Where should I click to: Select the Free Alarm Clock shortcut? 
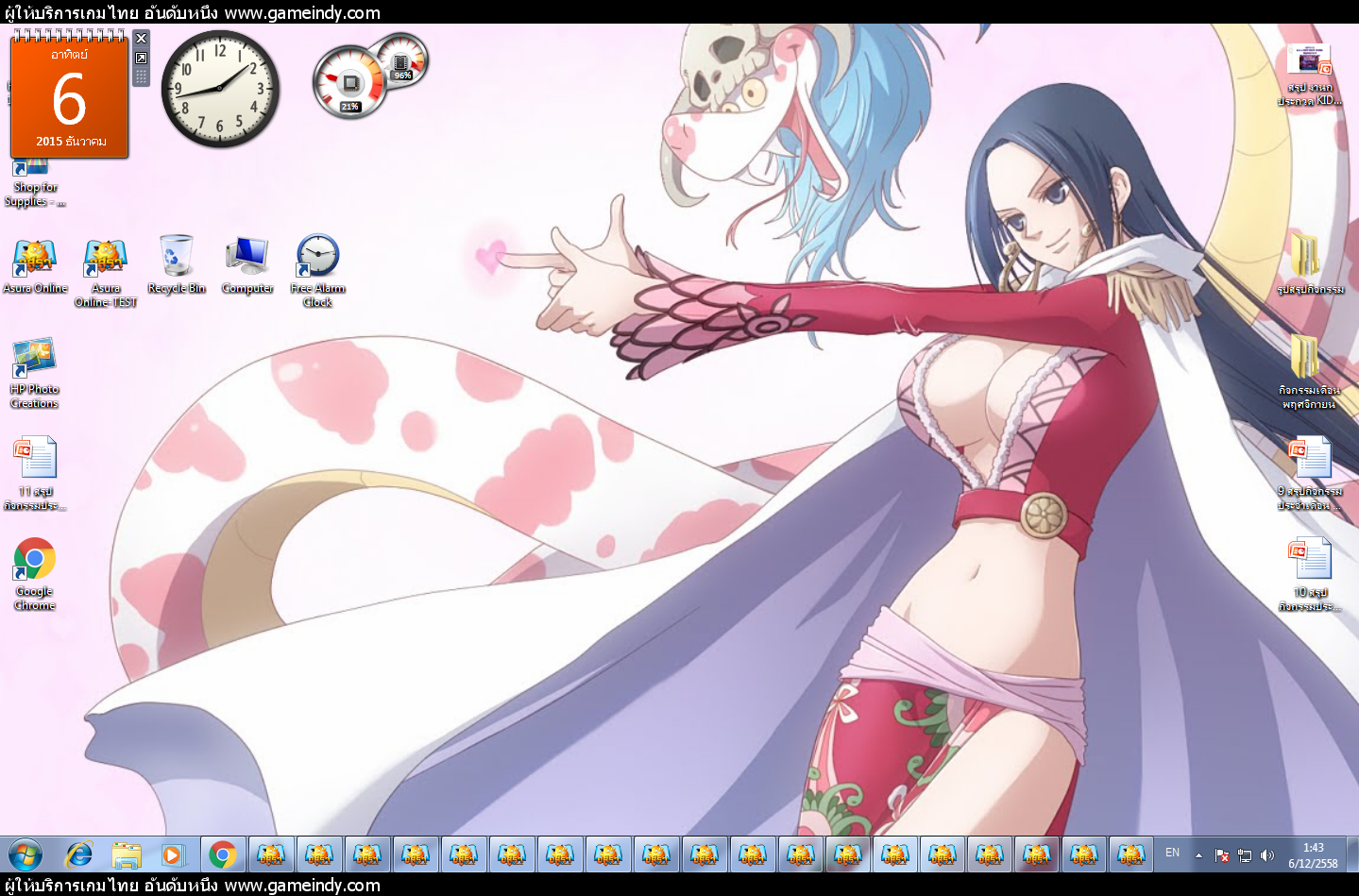coord(317,272)
